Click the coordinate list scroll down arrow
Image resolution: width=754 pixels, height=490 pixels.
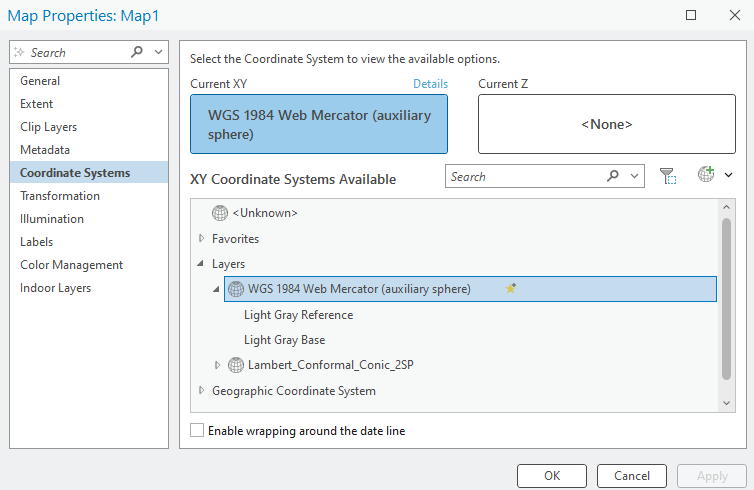(727, 402)
